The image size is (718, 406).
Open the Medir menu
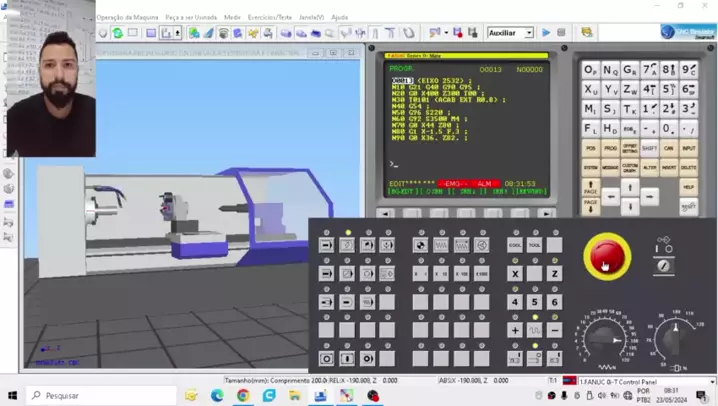tap(232, 17)
